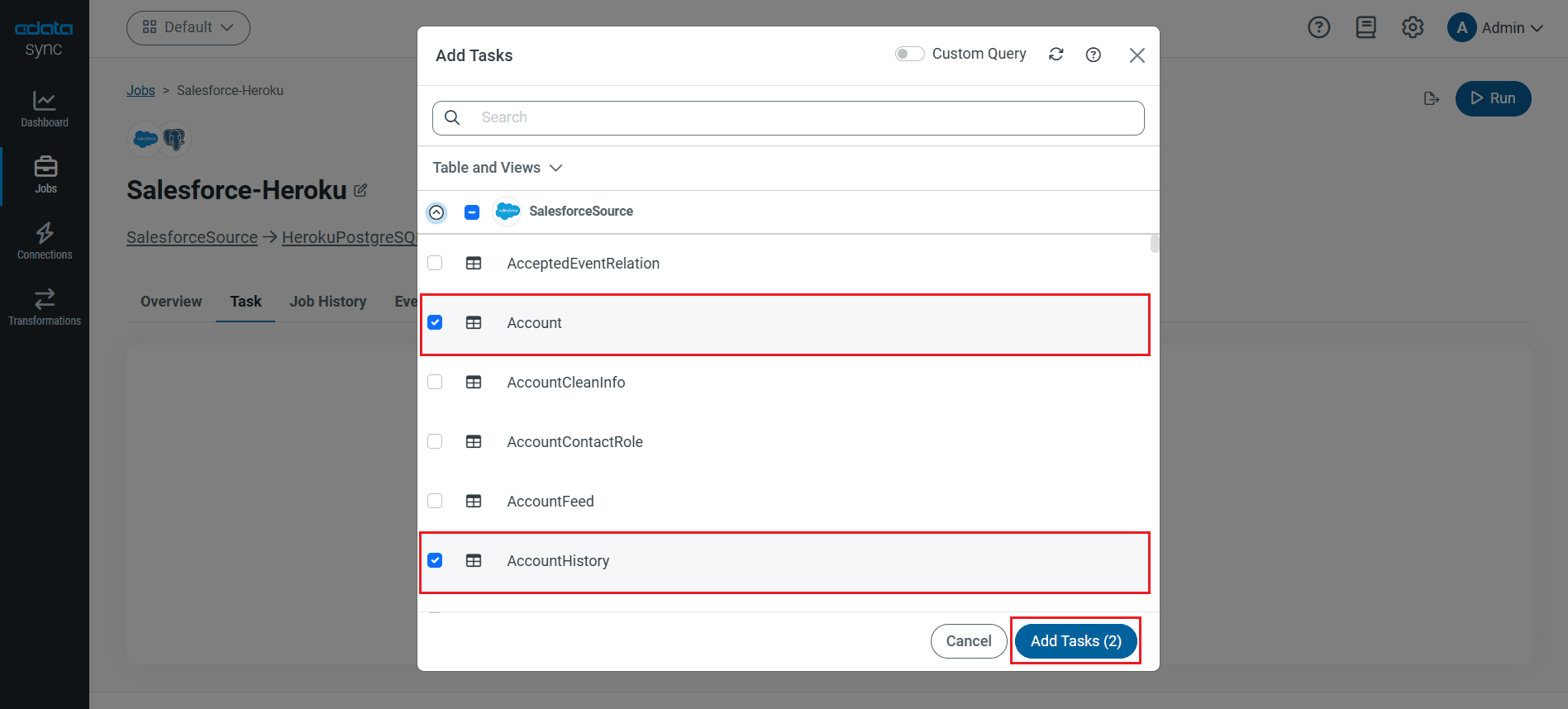Click the search magnifier icon
This screenshot has height=709, width=1568.
coord(452,117)
